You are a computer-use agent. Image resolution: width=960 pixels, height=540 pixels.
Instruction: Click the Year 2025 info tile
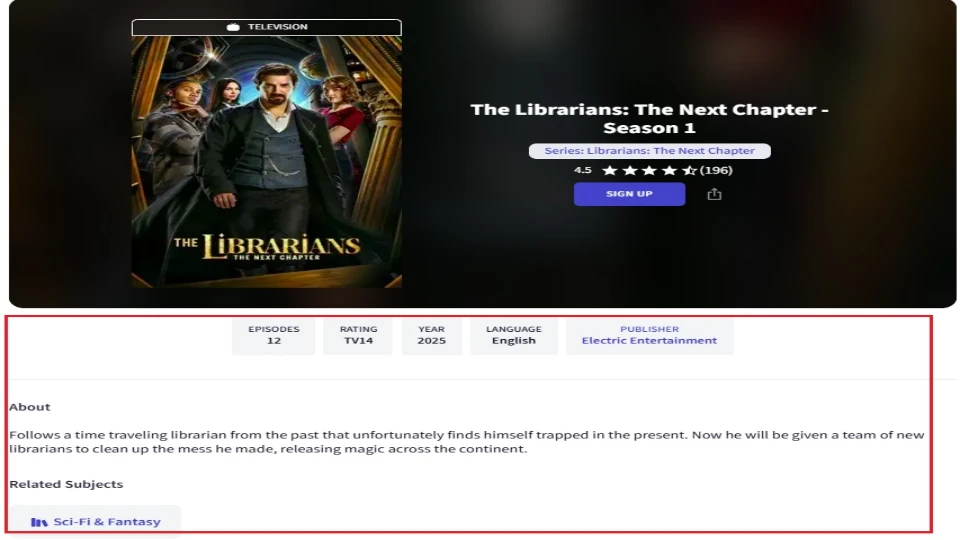click(432, 336)
